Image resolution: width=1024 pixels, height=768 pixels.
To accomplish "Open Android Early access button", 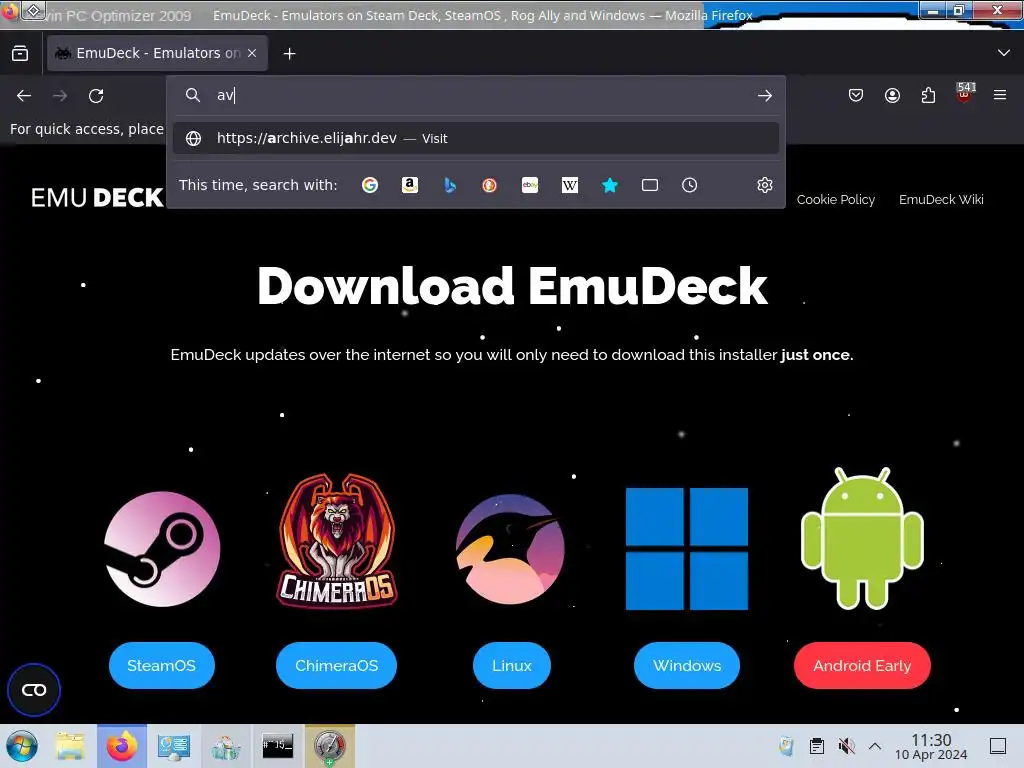I will tap(862, 665).
